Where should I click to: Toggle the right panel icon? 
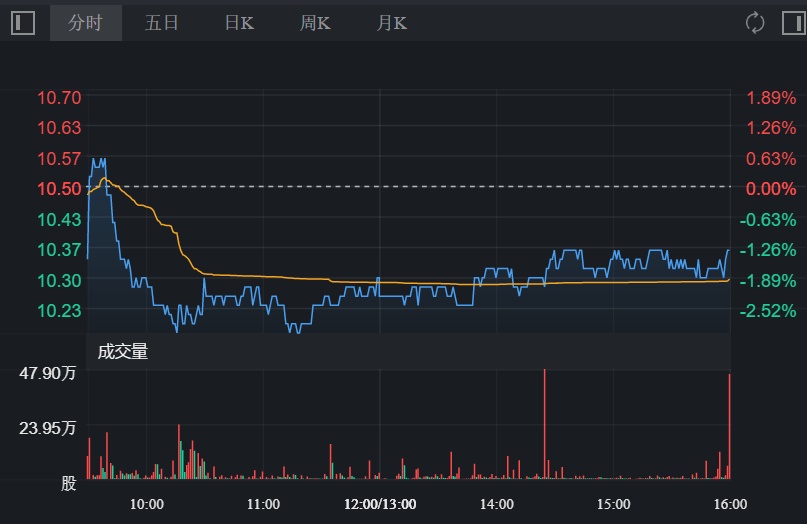tap(793, 23)
